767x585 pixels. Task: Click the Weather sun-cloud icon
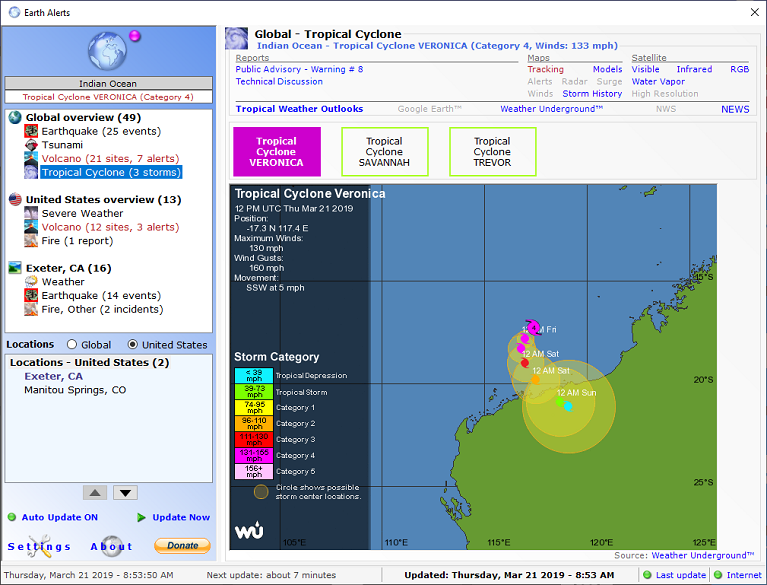31,282
